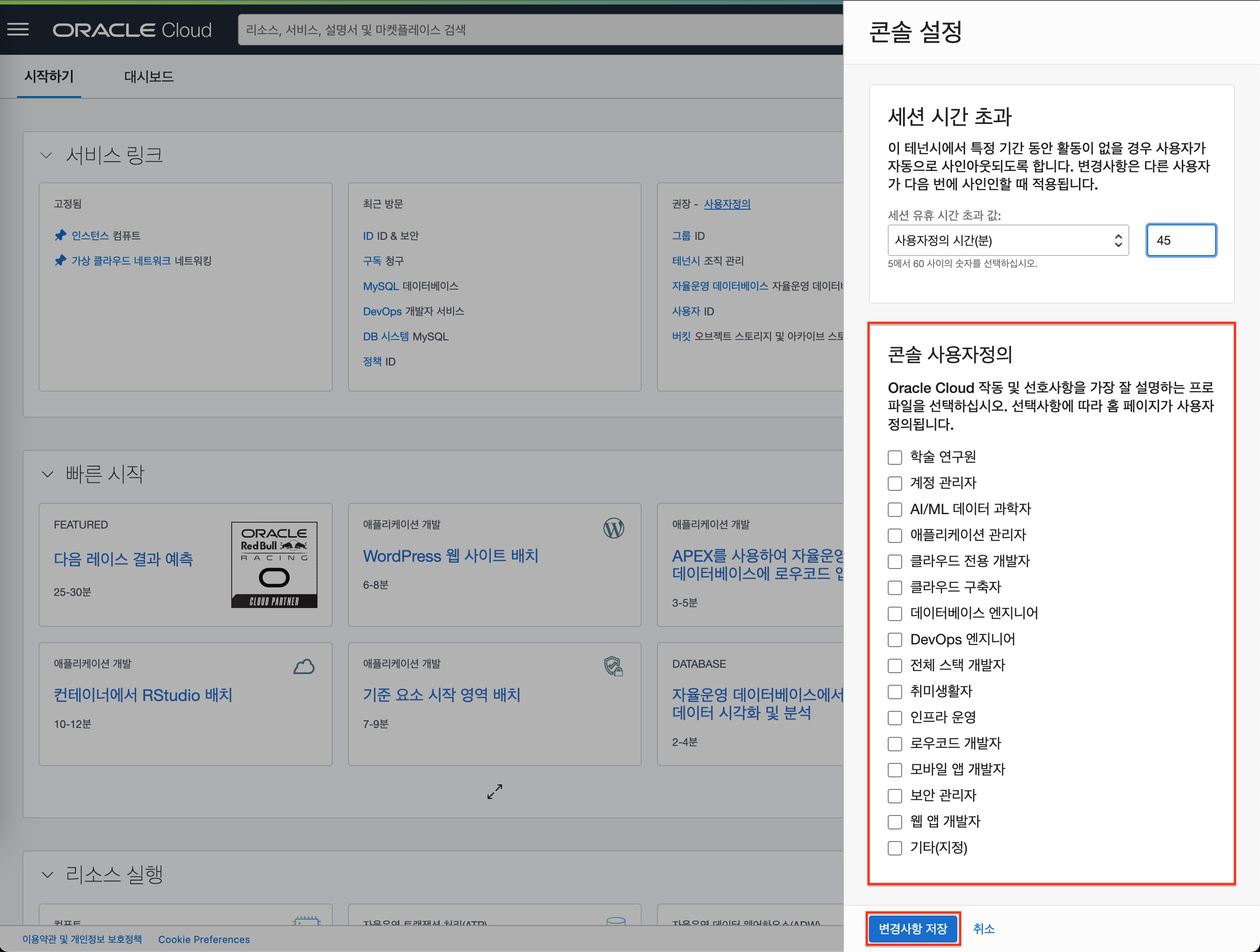Check the 웹 앱 개발자 checkbox
The width and height of the screenshot is (1260, 952).
pos(895,822)
